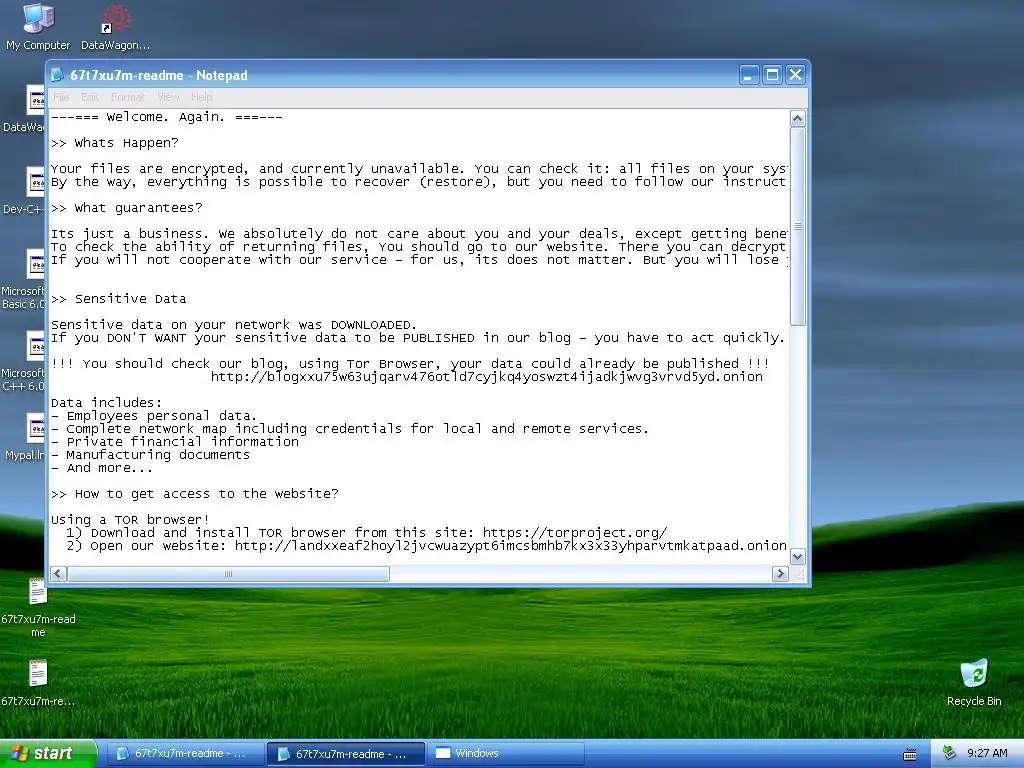The height and width of the screenshot is (768, 1024).
Task: Click the vertical scrollbar down arrow
Action: pyautogui.click(x=797, y=557)
